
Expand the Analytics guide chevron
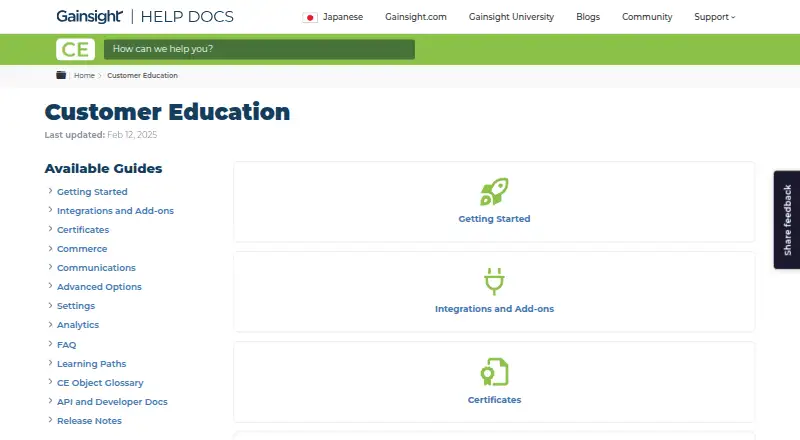point(50,324)
